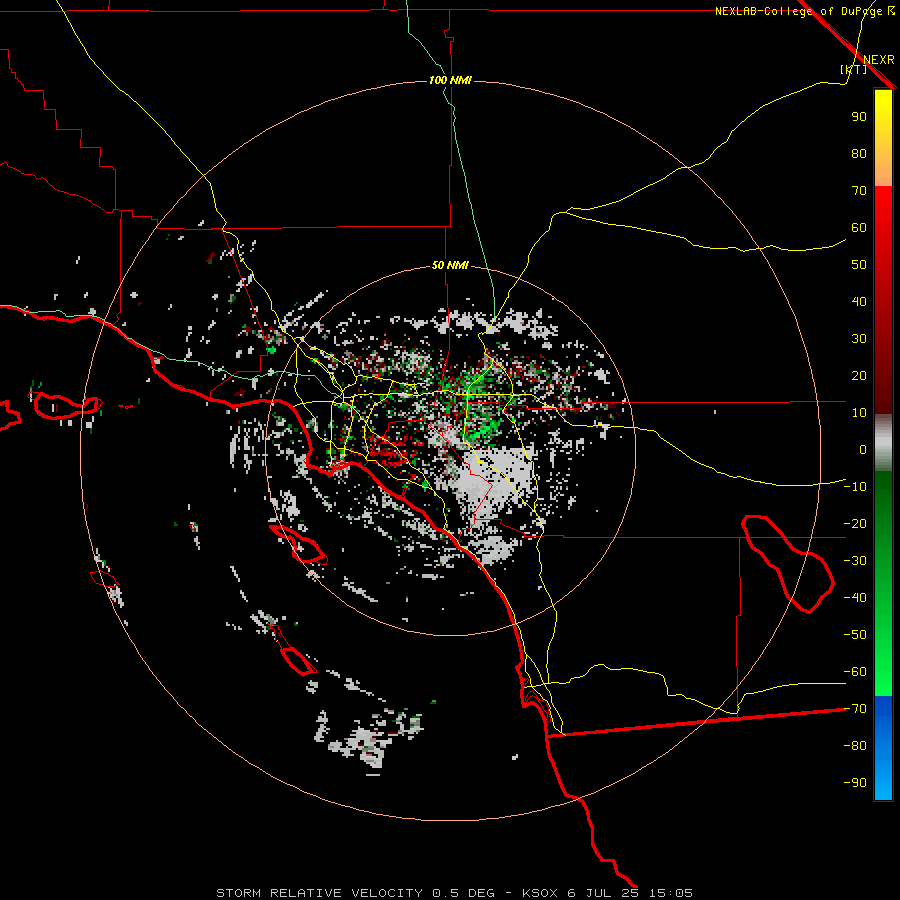
Task: Click the -40 value on velocity scale
Action: [855, 598]
